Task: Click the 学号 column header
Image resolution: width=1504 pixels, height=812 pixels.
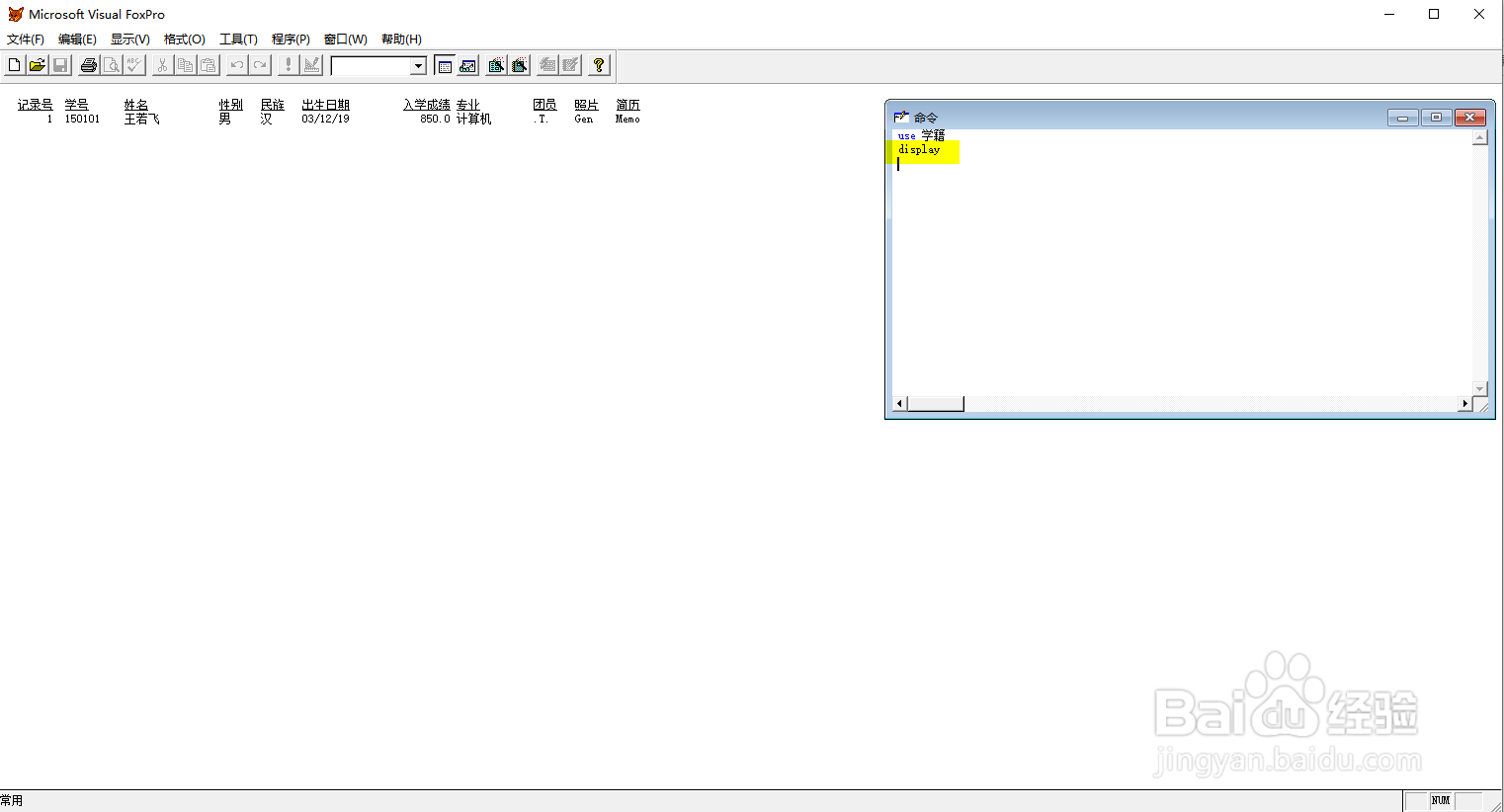Action: pos(77,105)
